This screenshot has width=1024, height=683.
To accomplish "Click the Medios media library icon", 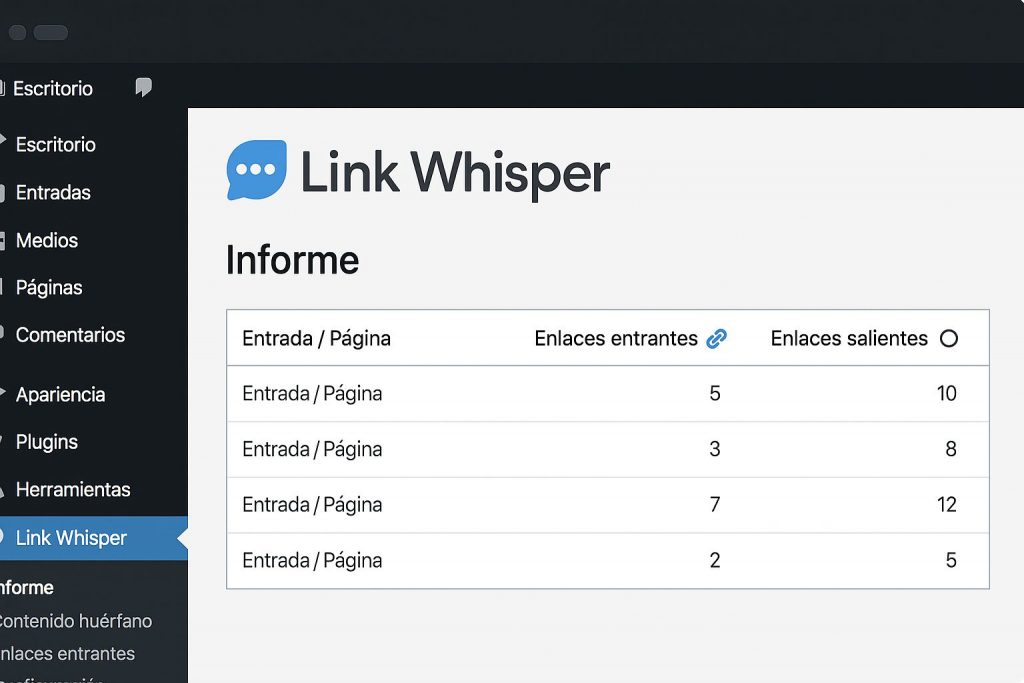I will pos(4,240).
